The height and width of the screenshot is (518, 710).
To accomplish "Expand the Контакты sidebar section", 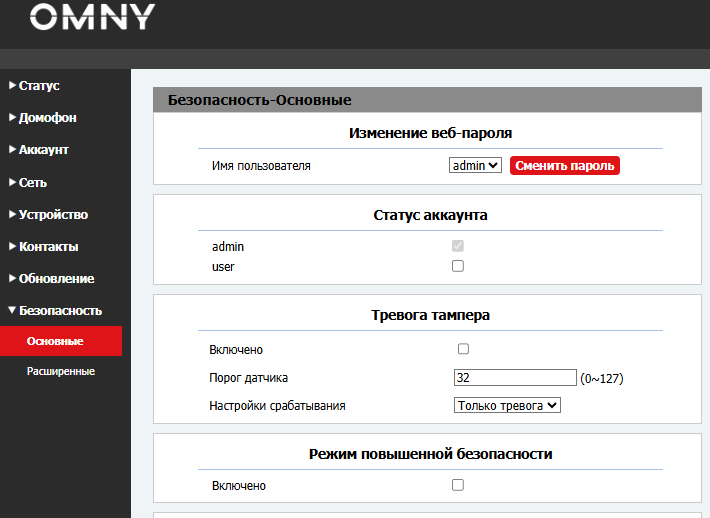I will coord(48,247).
